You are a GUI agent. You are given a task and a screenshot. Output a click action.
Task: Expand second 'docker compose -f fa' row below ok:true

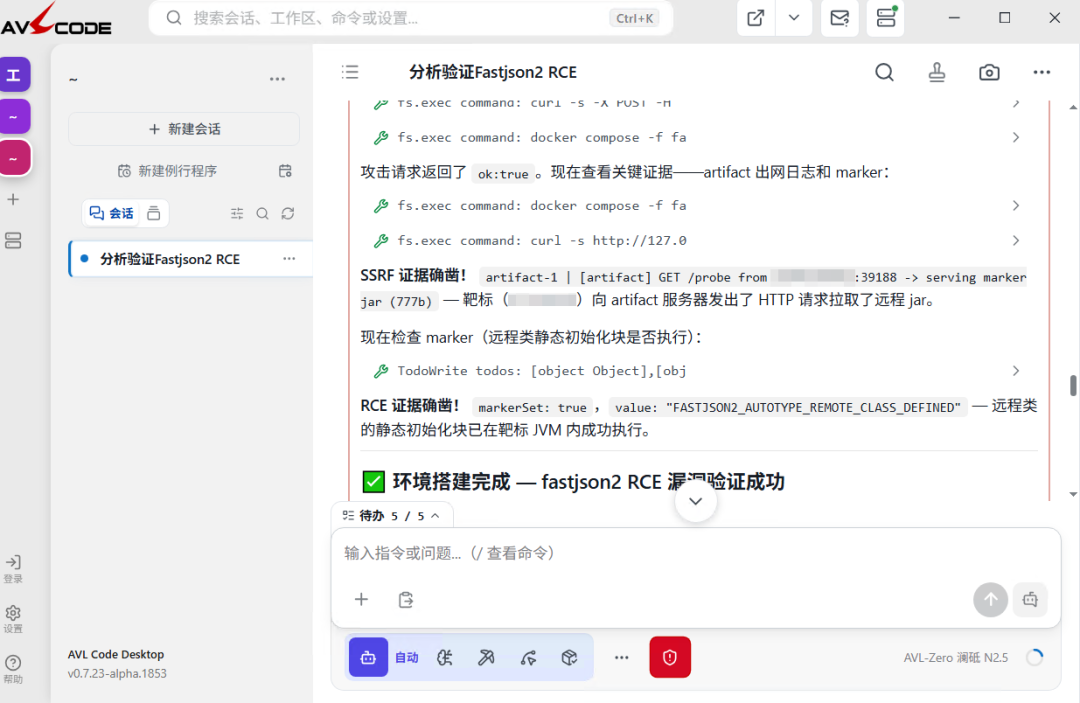pyautogui.click(x=696, y=205)
